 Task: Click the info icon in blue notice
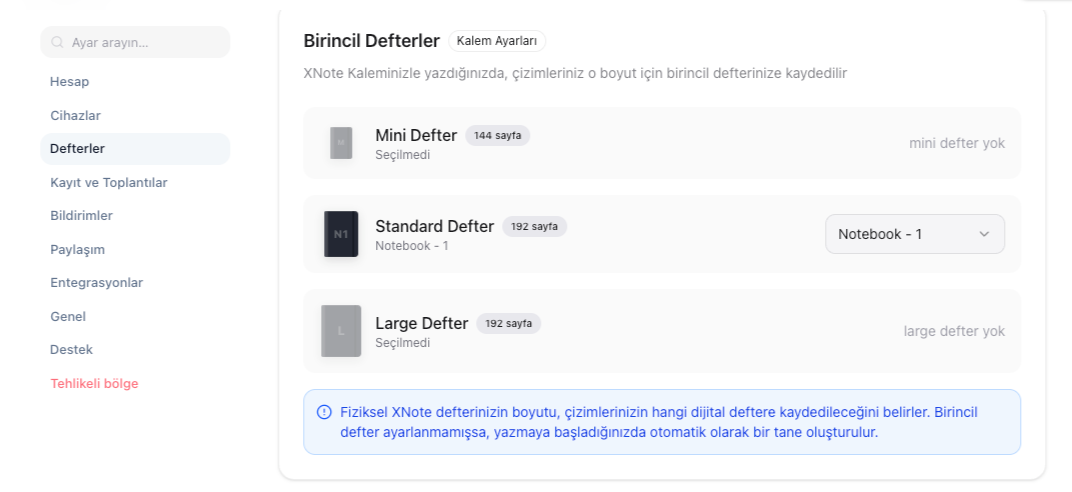(324, 412)
